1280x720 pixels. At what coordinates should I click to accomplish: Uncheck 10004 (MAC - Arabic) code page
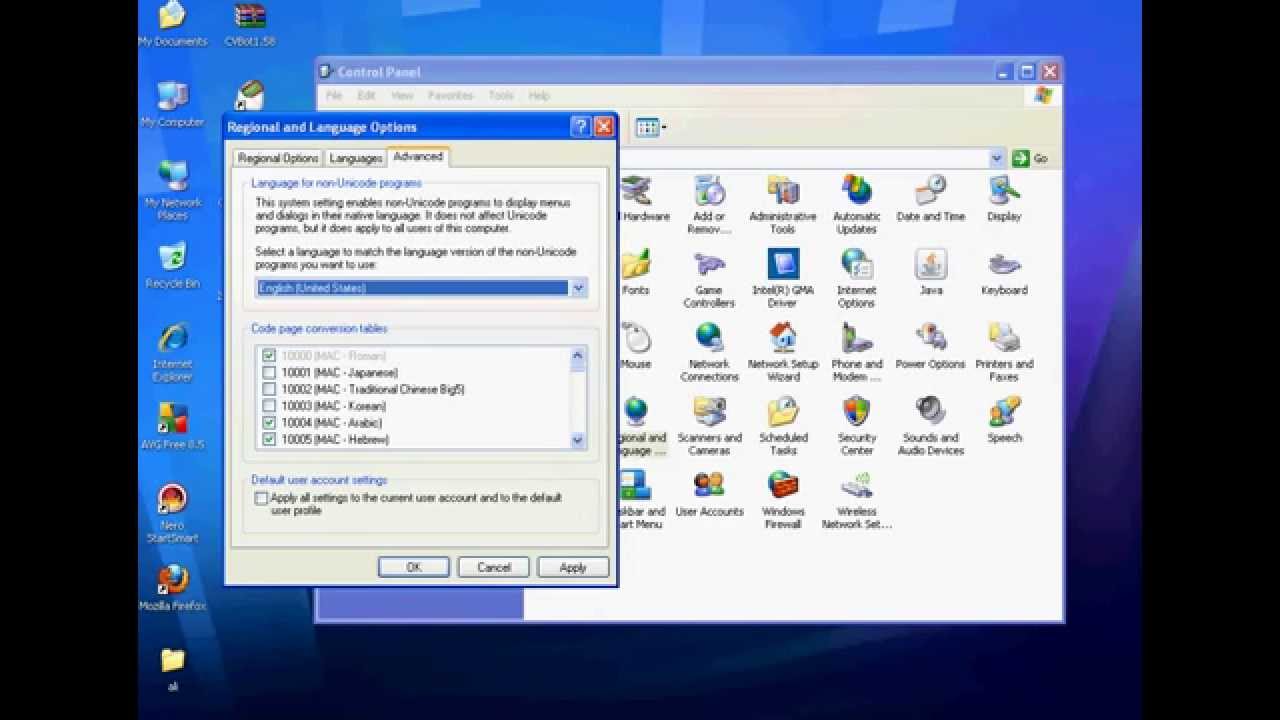tap(269, 423)
